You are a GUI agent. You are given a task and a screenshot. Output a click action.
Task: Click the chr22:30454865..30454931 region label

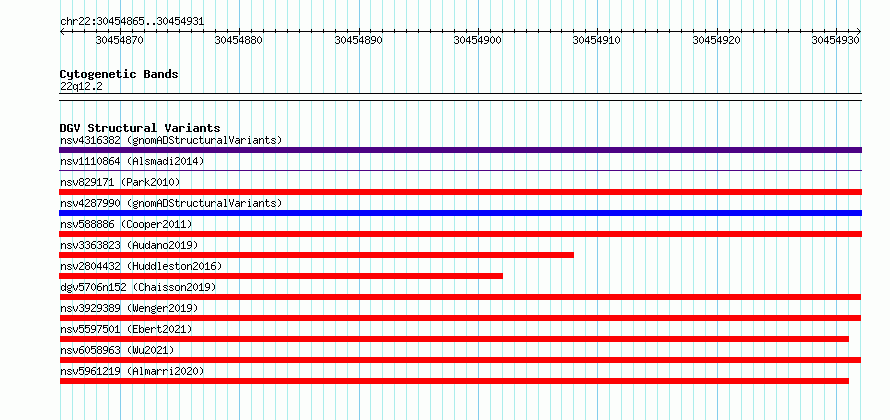click(132, 22)
